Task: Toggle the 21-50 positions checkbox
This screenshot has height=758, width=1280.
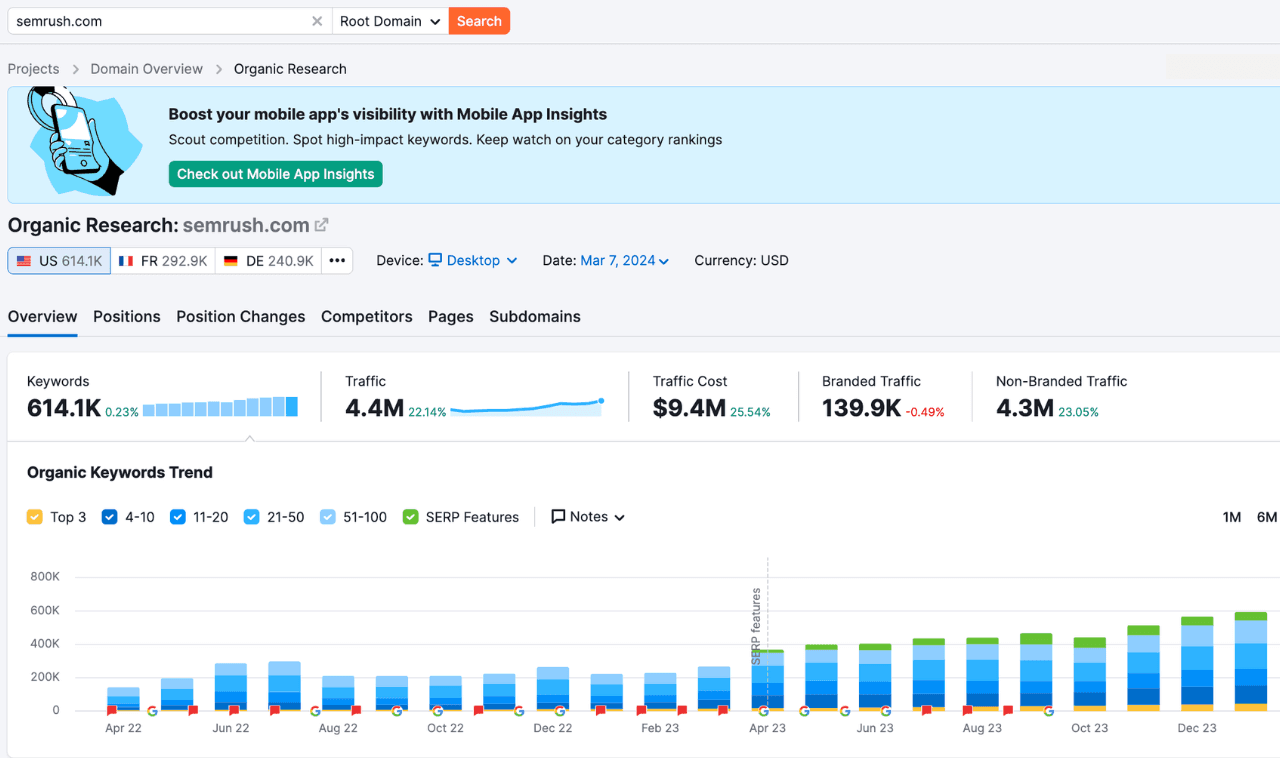Action: [252, 517]
